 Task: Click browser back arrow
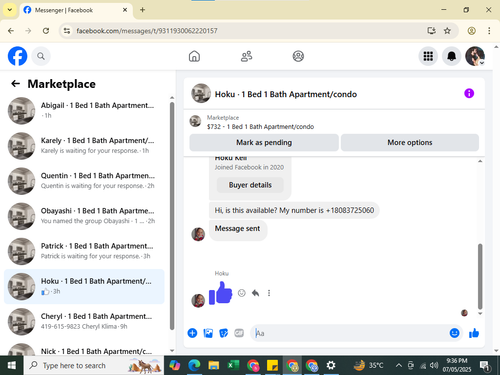click(x=11, y=31)
